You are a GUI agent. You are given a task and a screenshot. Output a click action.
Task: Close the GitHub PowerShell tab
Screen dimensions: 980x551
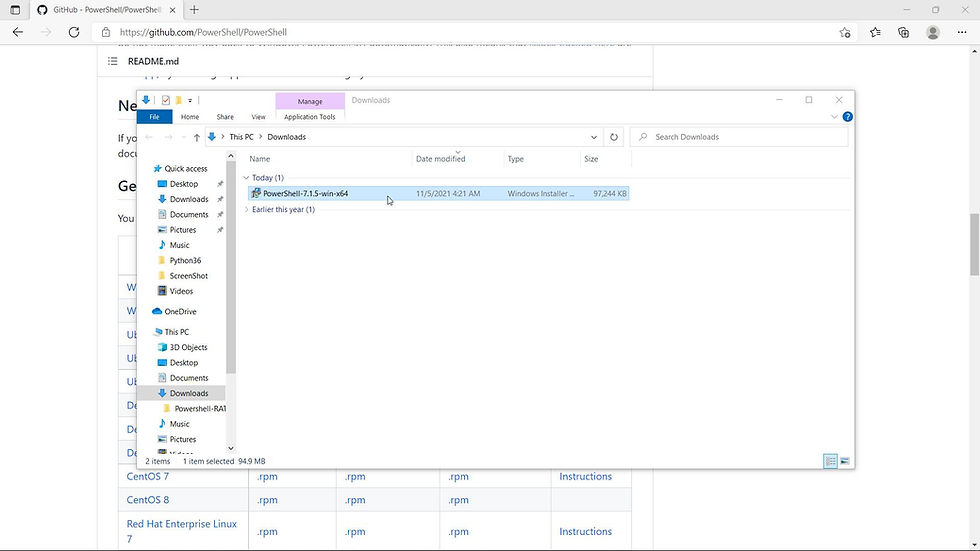point(172,10)
